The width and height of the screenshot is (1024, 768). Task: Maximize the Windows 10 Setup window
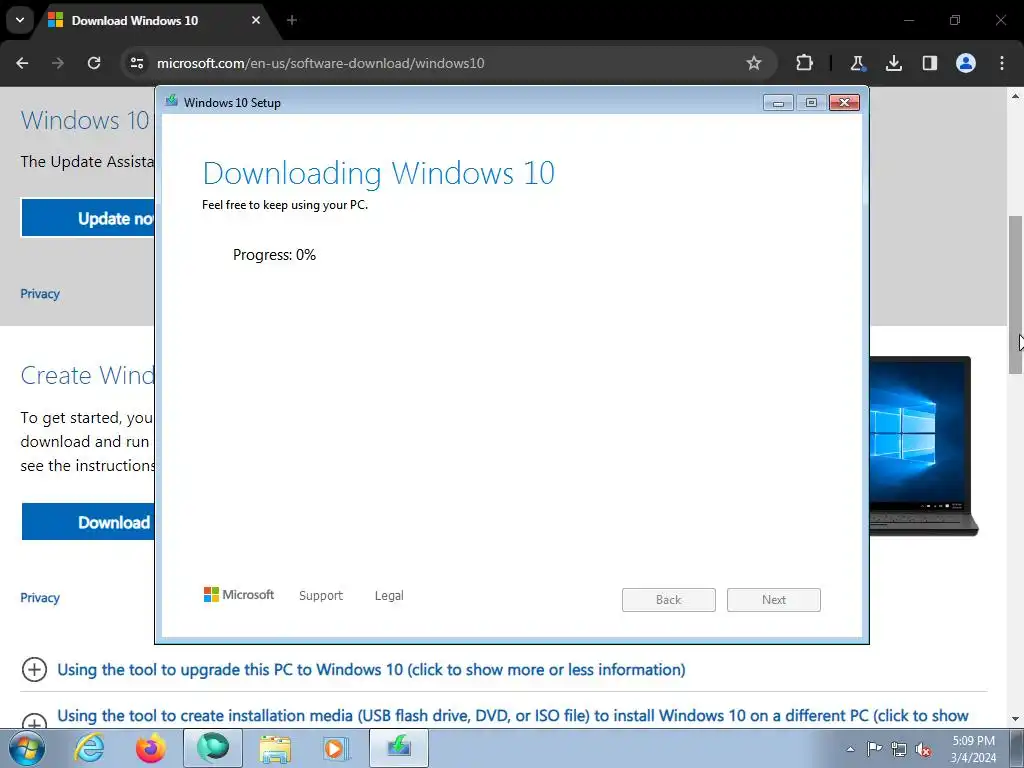811,103
